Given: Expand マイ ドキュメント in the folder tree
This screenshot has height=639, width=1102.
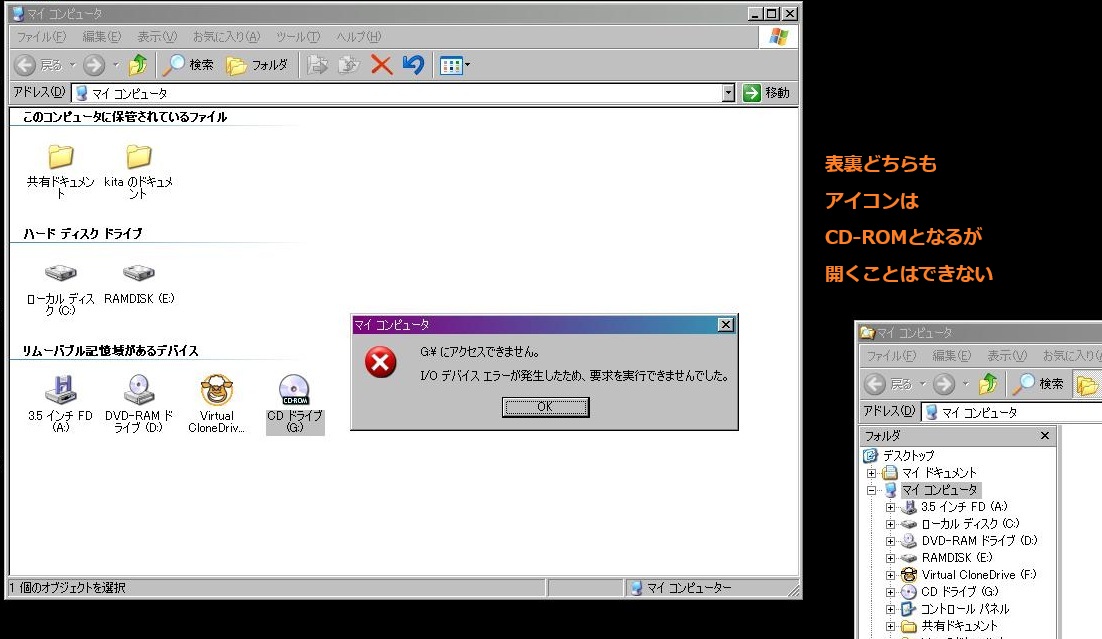Looking at the screenshot, I should 871,473.
